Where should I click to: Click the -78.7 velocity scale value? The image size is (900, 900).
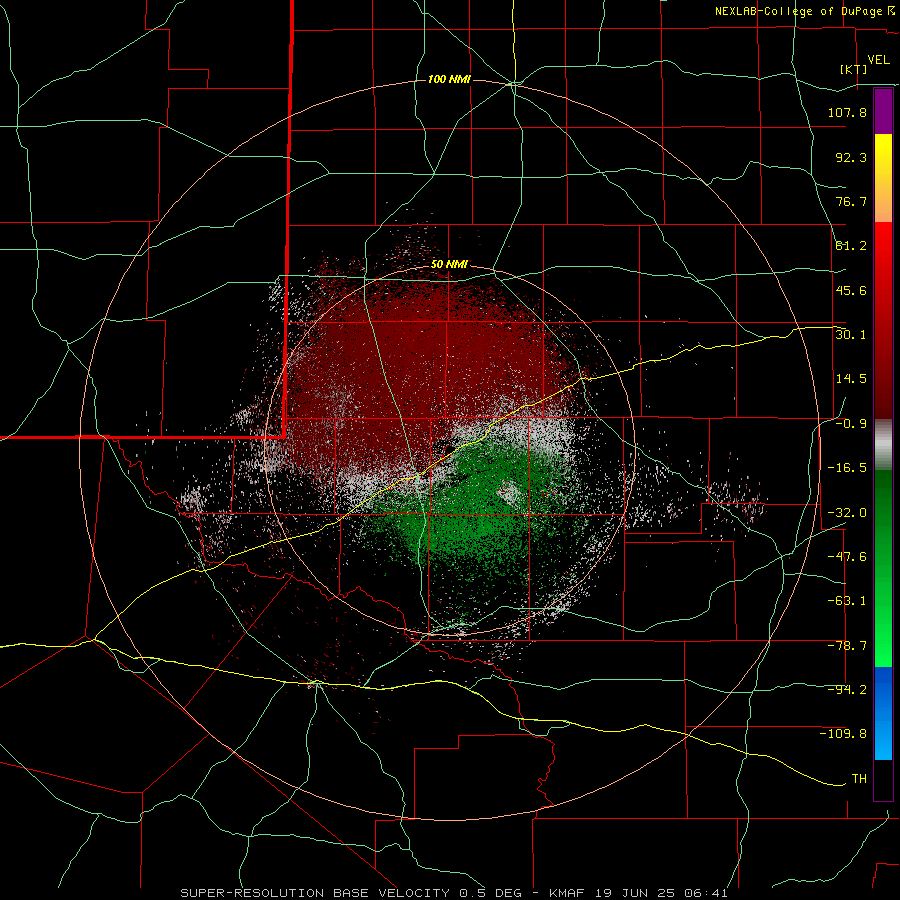tap(847, 646)
